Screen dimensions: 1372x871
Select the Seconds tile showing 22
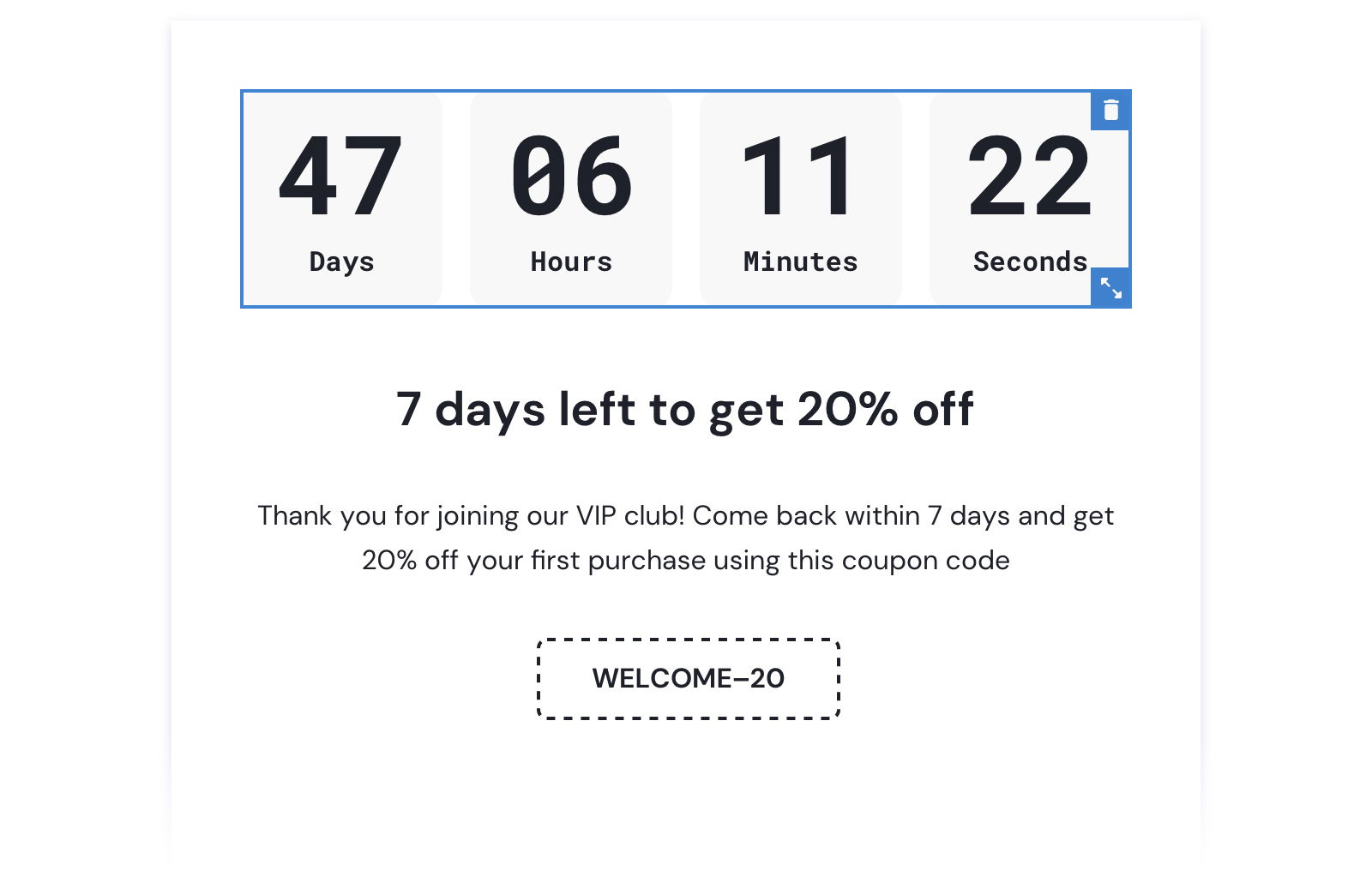1012,197
